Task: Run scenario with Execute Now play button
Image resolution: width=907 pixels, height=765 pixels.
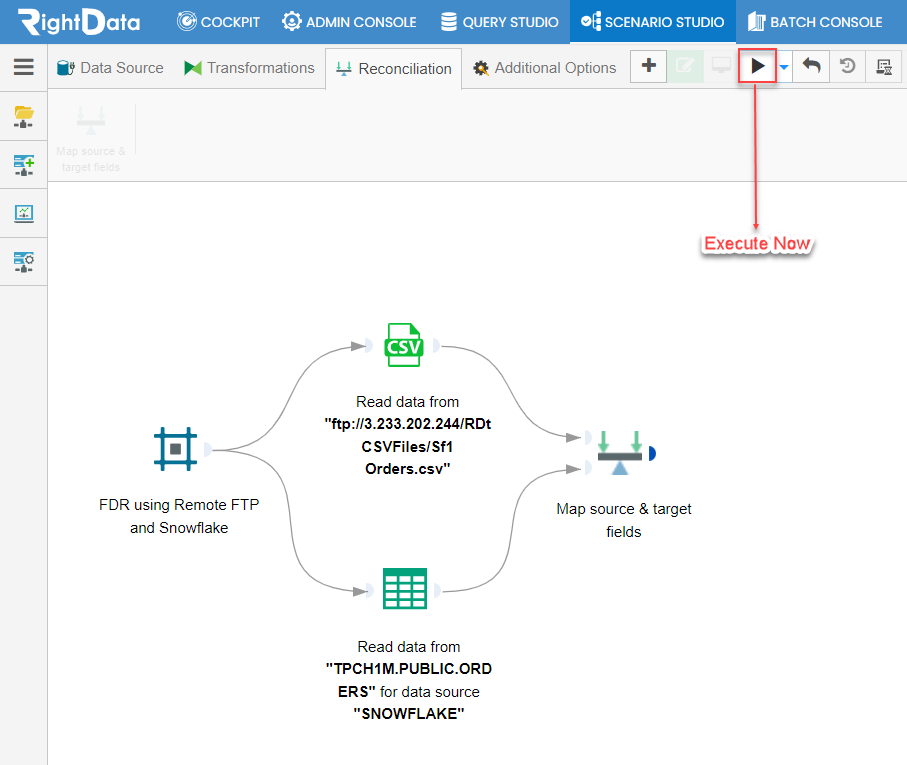Action: pos(757,66)
